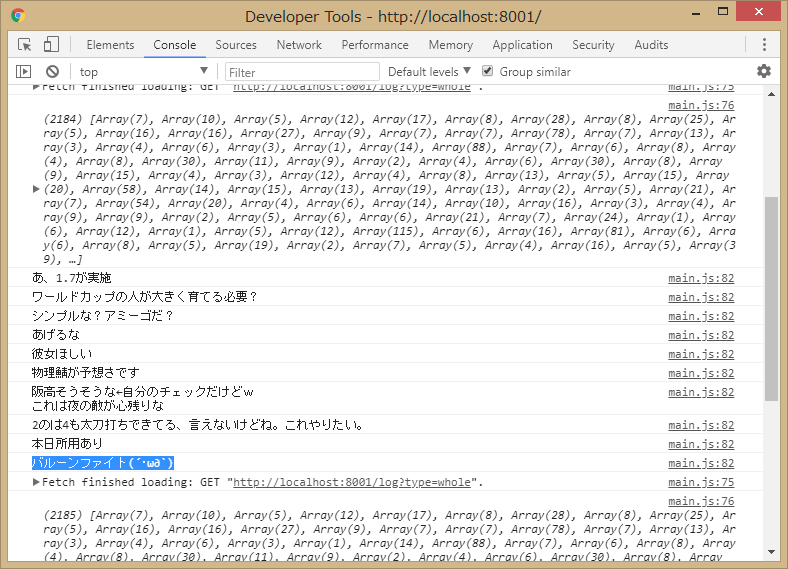788x569 pixels.
Task: Clear the console with the ban icon
Action: [52, 72]
